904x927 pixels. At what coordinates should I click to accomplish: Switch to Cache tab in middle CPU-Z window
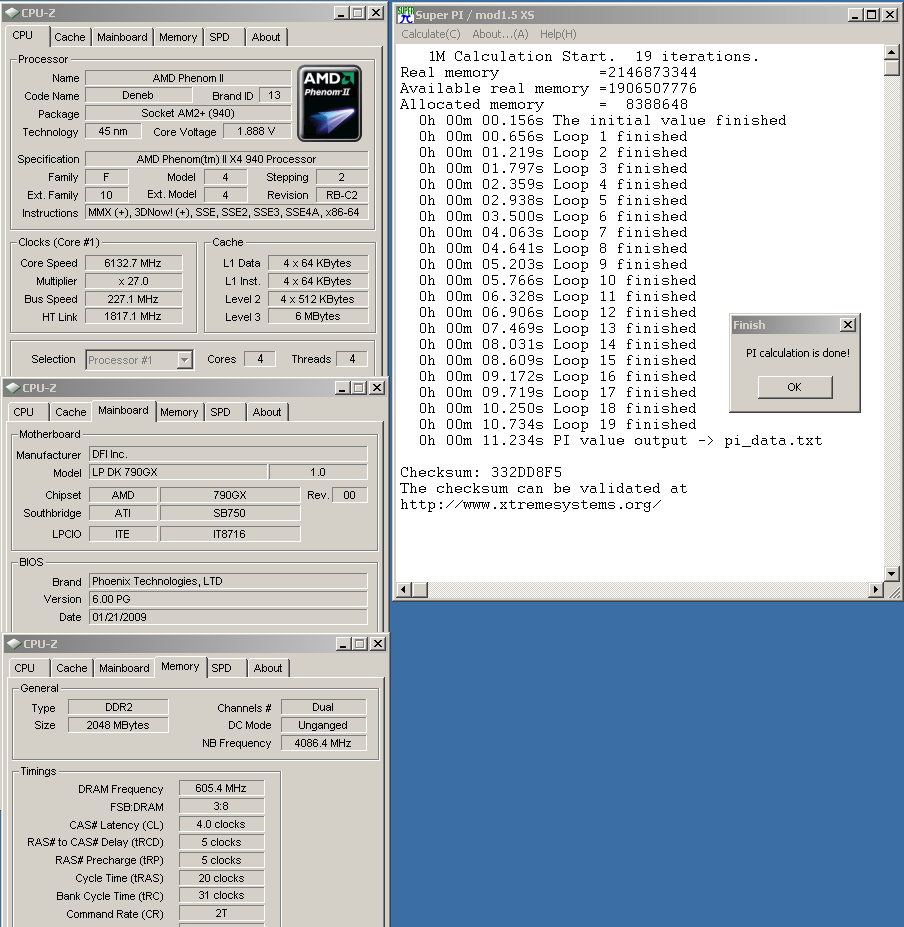click(71, 412)
